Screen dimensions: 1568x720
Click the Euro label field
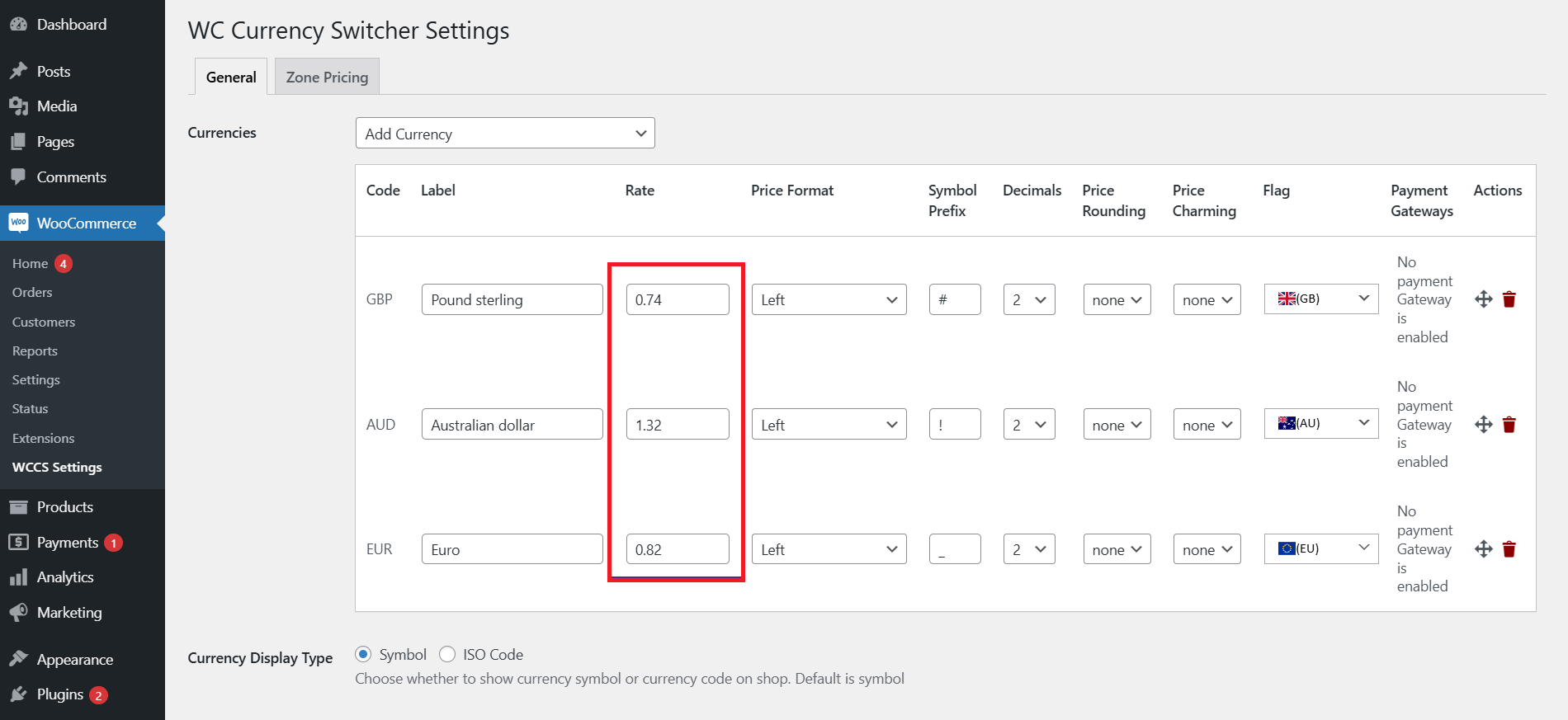512,549
